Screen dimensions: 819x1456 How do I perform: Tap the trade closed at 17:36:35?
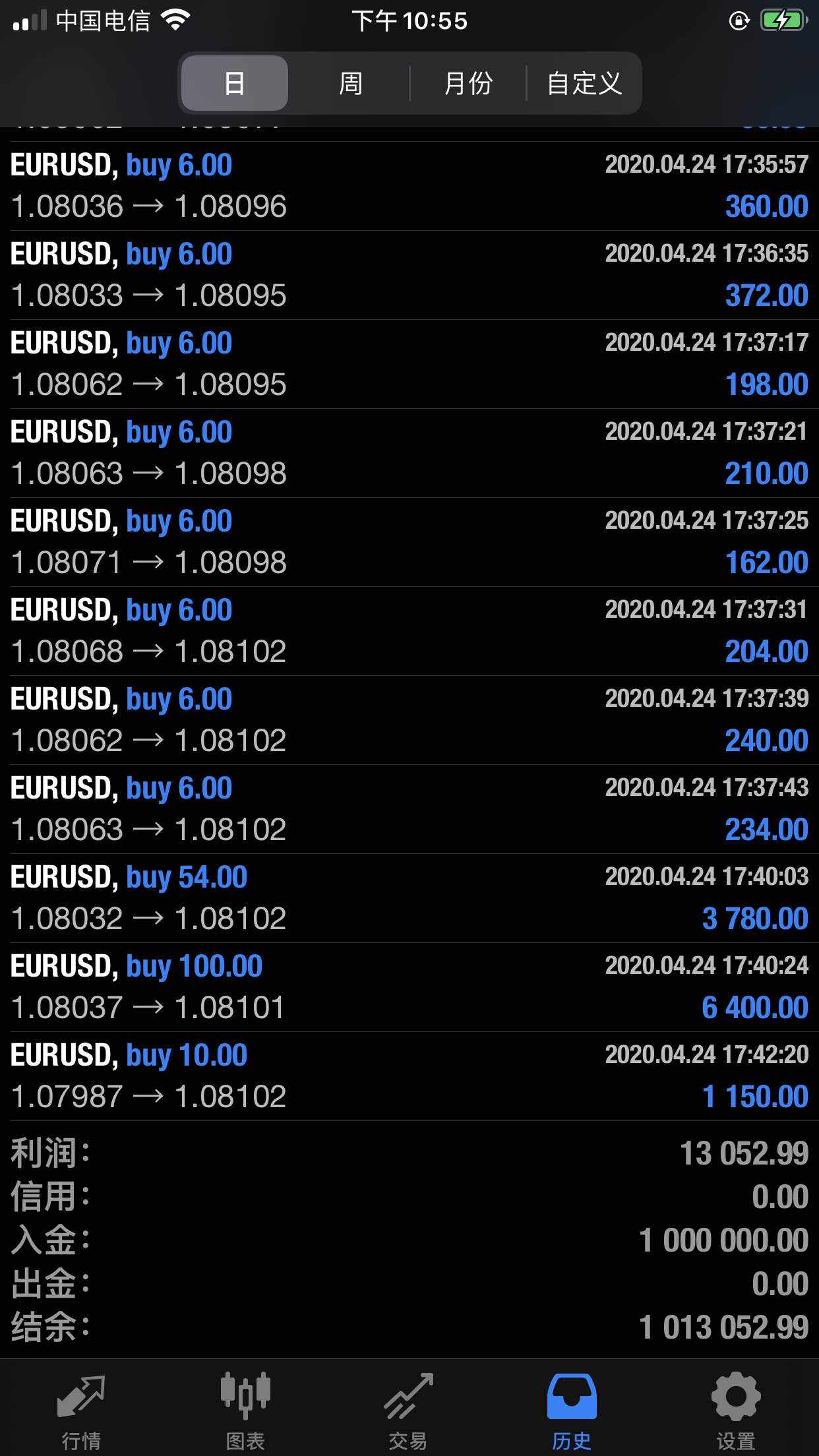click(x=409, y=275)
